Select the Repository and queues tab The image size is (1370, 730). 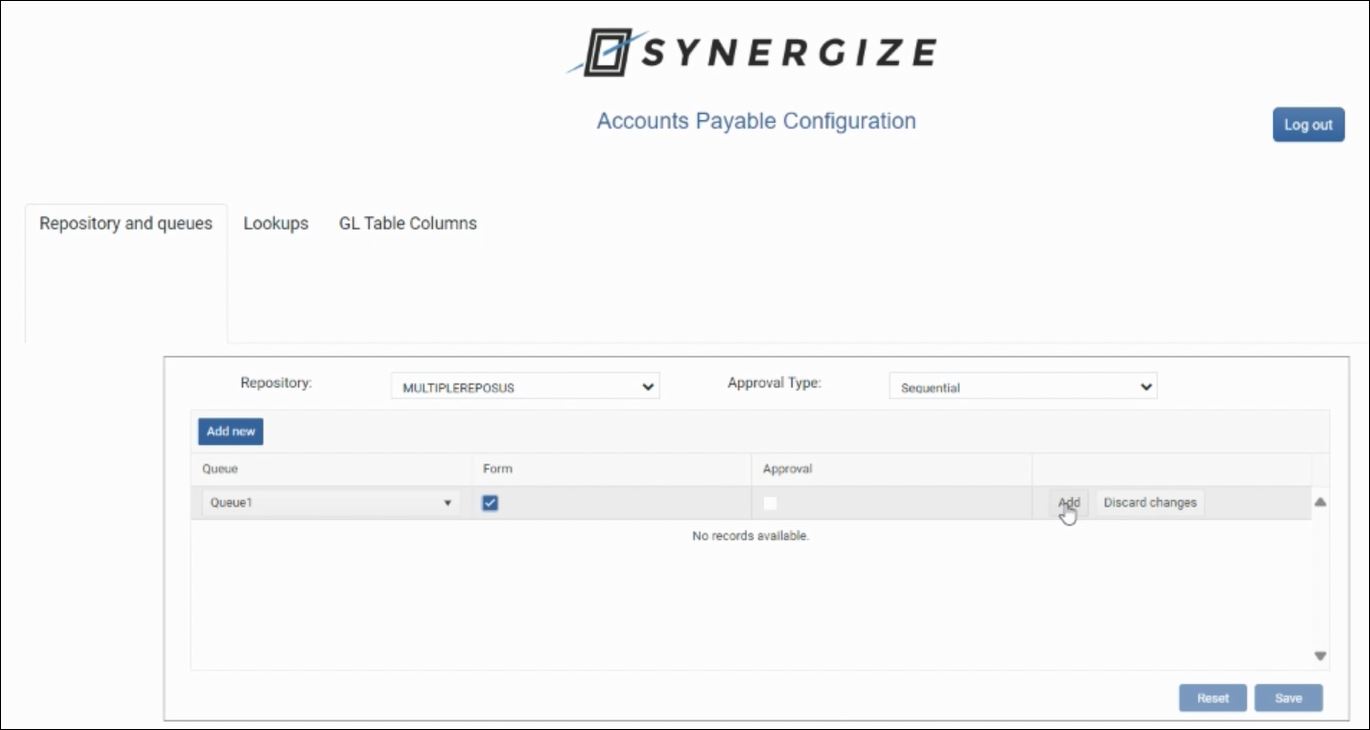pyautogui.click(x=126, y=224)
